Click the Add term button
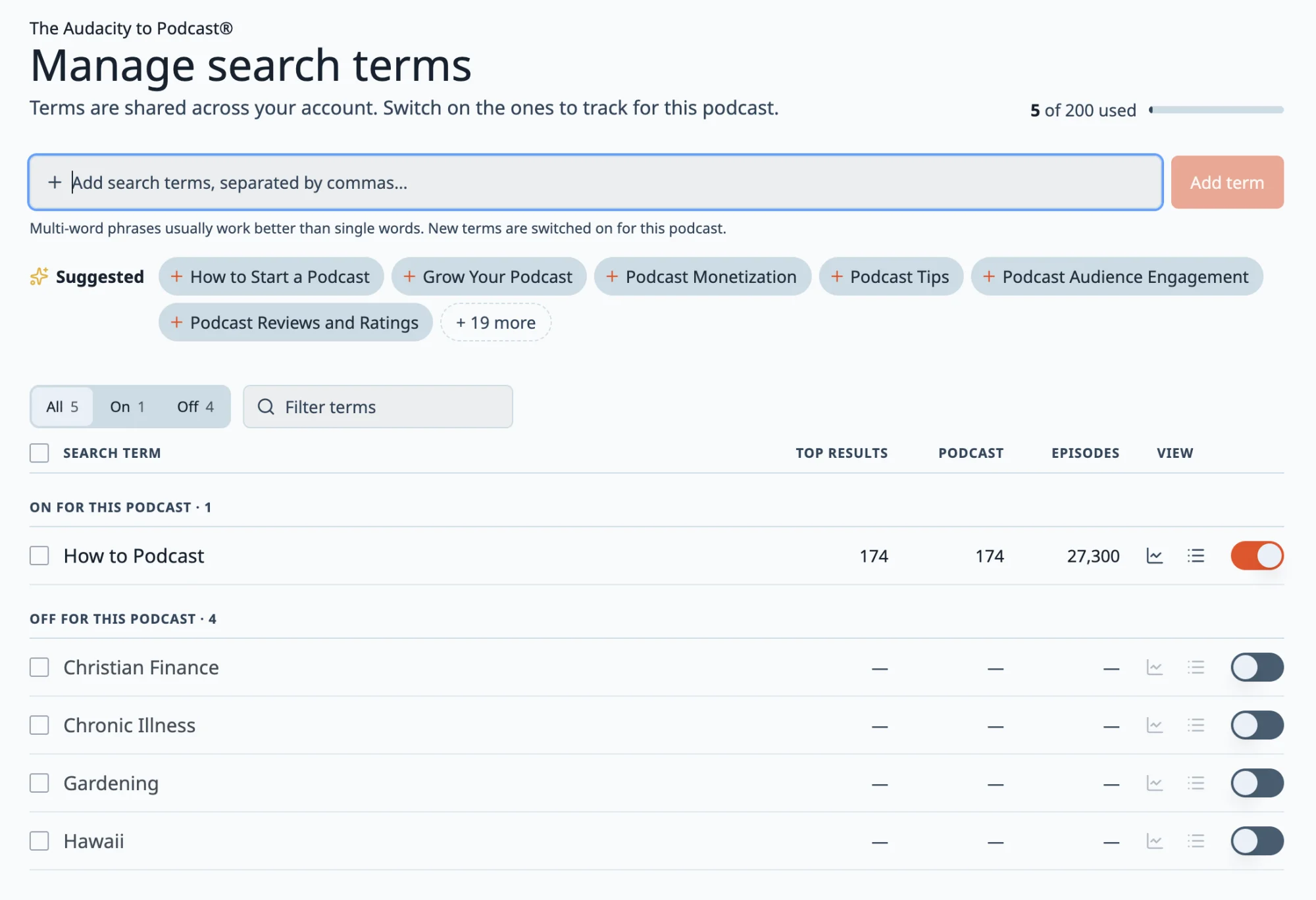Image resolution: width=1316 pixels, height=900 pixels. (1227, 182)
